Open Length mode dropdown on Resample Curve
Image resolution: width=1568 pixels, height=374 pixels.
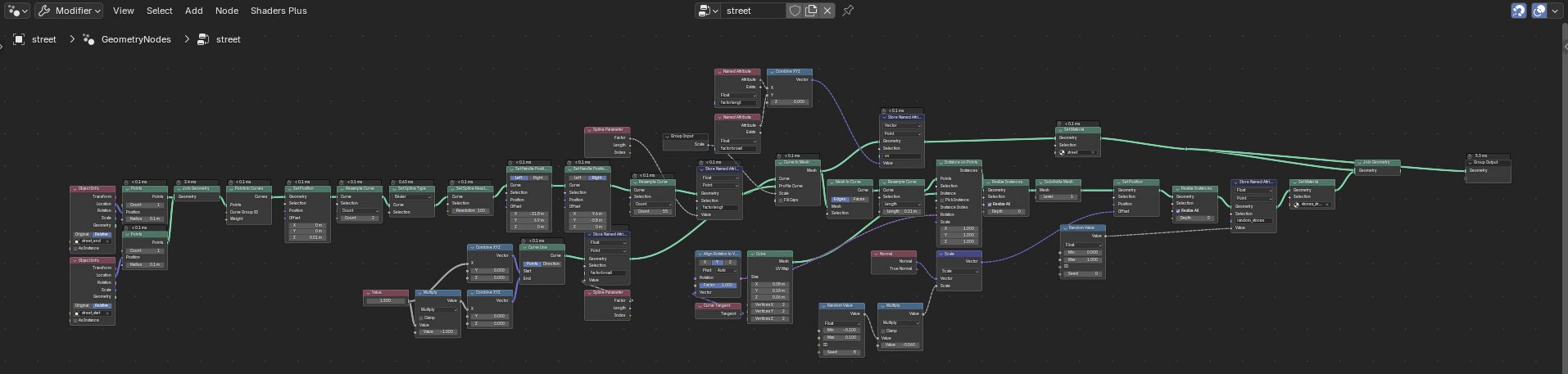903,204
